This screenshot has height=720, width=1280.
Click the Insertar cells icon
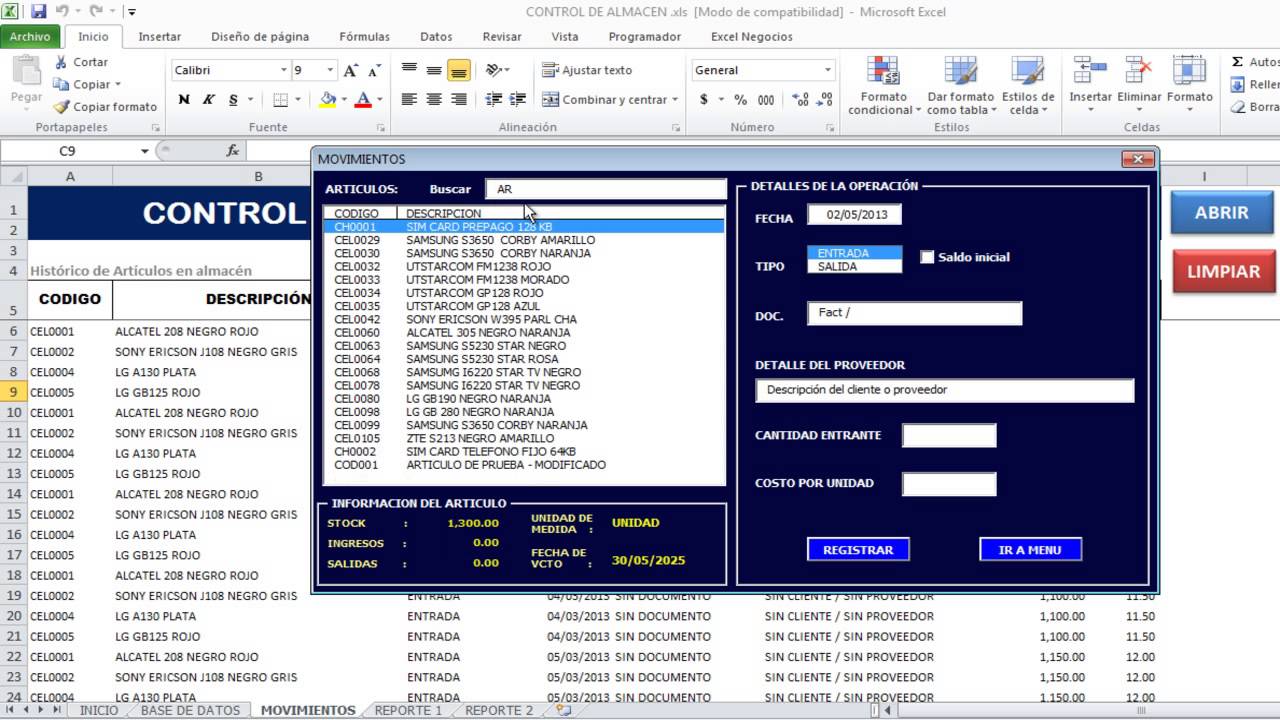tap(1090, 72)
